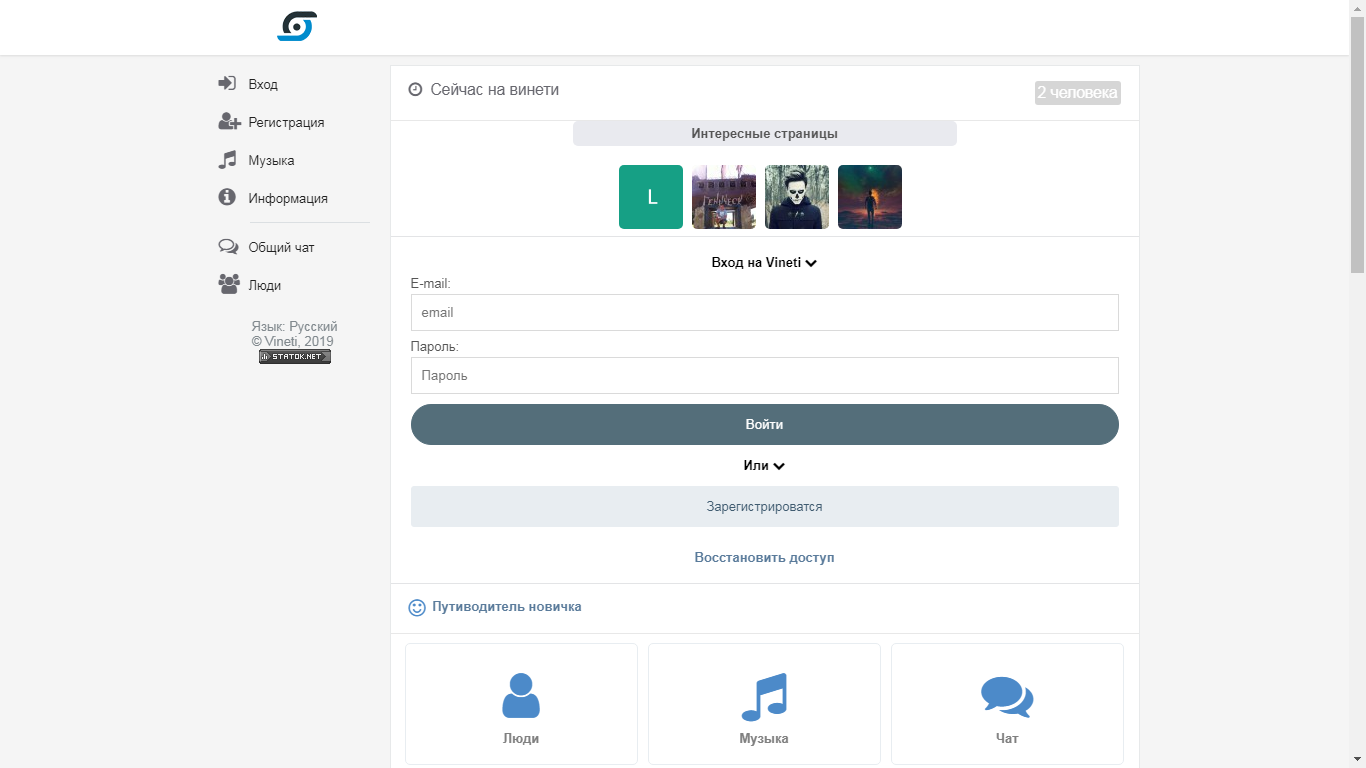
Task: Click the Интересные страницы header bar
Action: point(764,133)
